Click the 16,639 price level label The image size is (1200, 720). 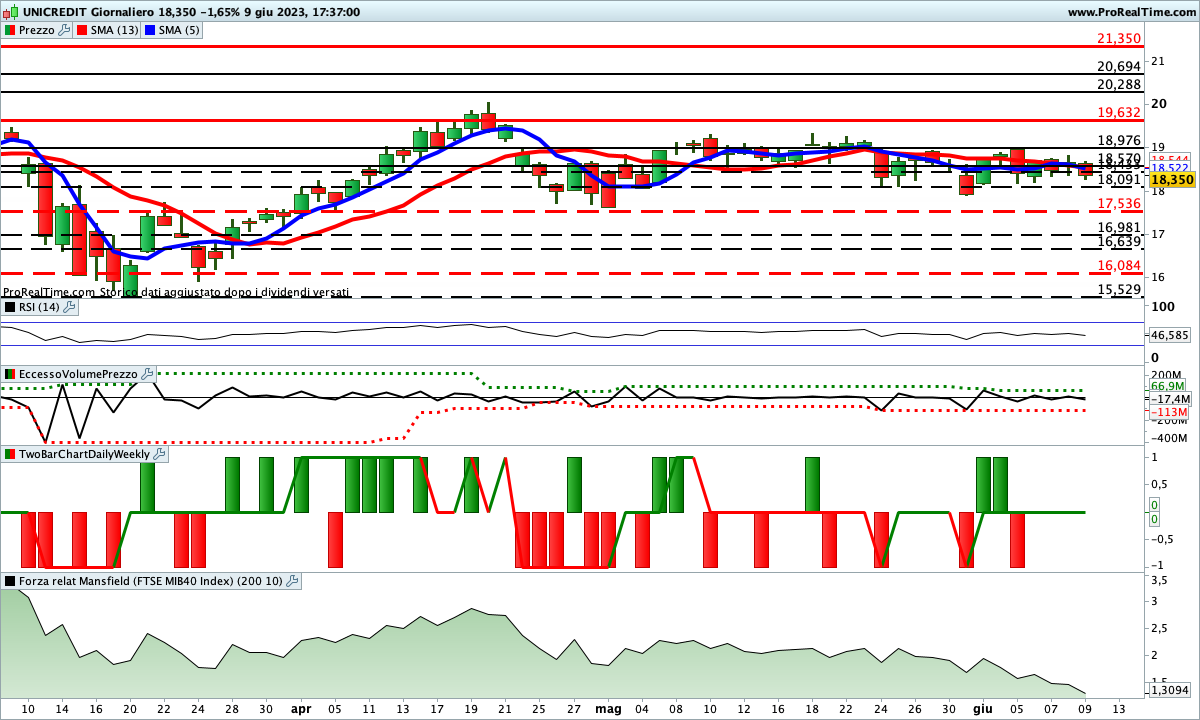tap(1119, 242)
